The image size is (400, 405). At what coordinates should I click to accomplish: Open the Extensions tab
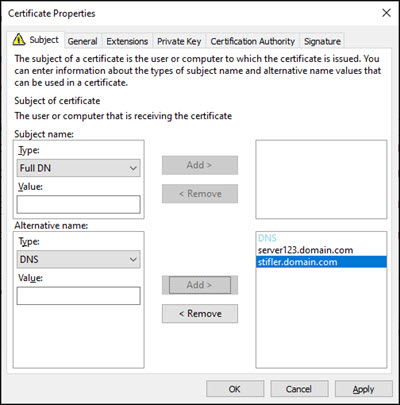tap(127, 41)
